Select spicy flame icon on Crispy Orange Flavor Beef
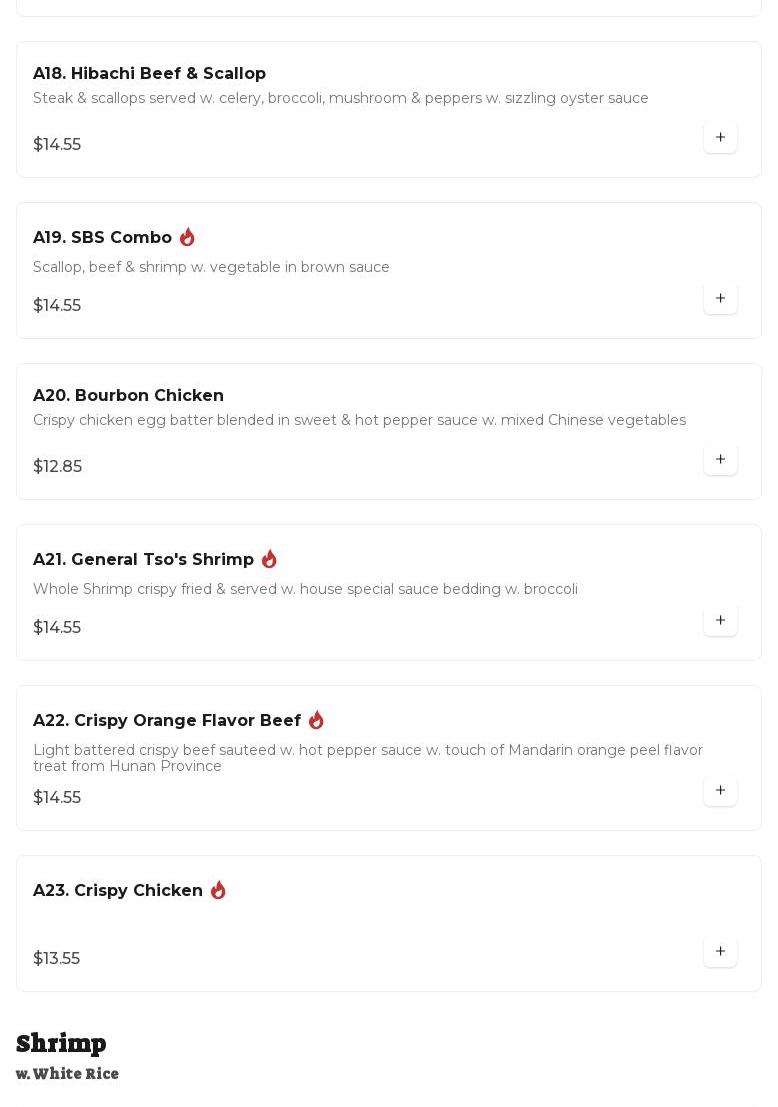 [316, 720]
